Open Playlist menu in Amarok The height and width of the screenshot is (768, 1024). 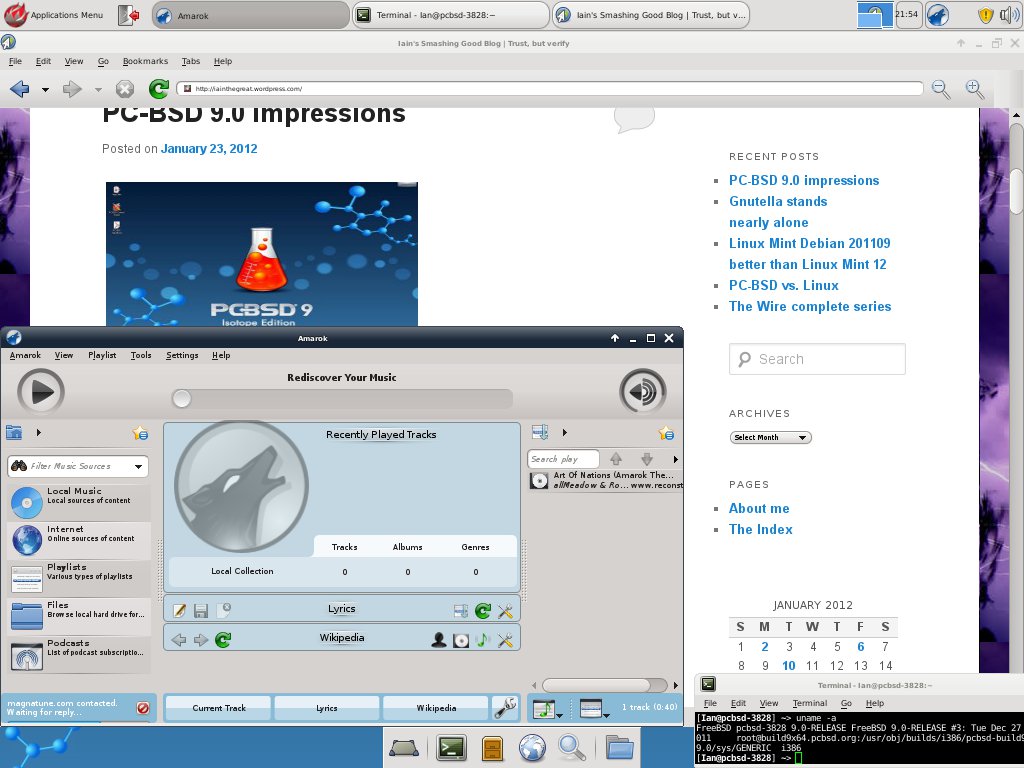(102, 355)
